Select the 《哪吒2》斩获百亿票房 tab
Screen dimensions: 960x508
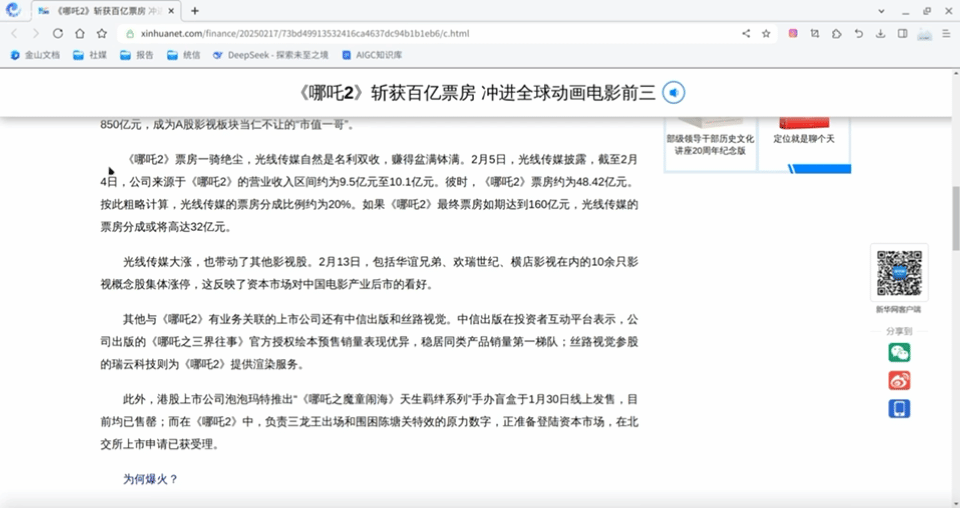pyautogui.click(x=105, y=10)
